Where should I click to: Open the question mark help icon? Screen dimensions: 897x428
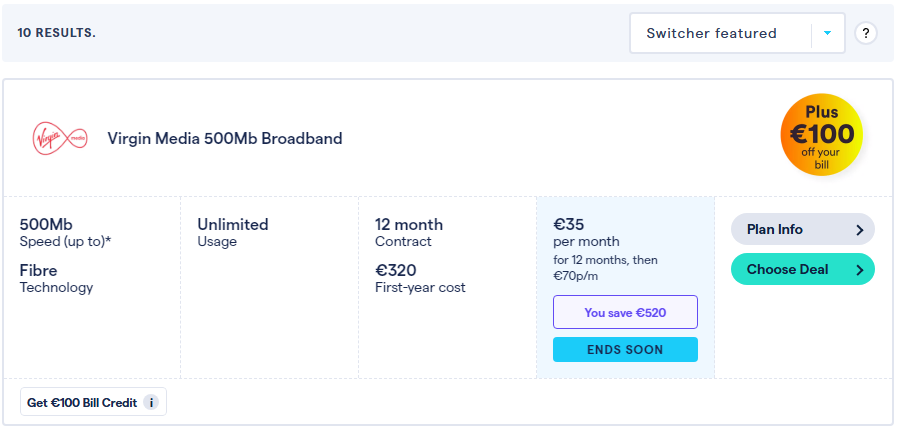865,33
